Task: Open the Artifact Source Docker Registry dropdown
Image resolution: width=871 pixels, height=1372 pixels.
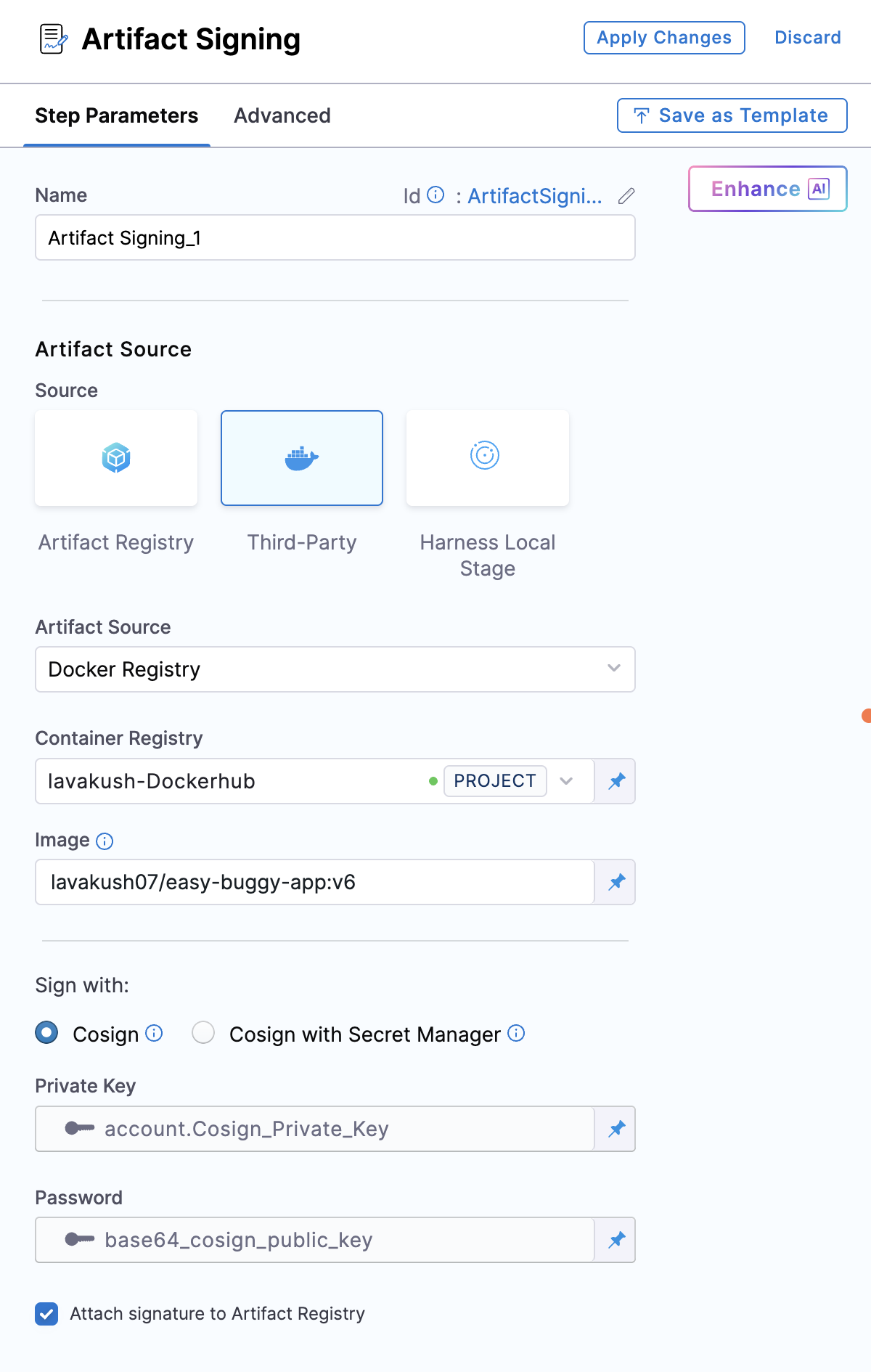Action: pos(335,669)
